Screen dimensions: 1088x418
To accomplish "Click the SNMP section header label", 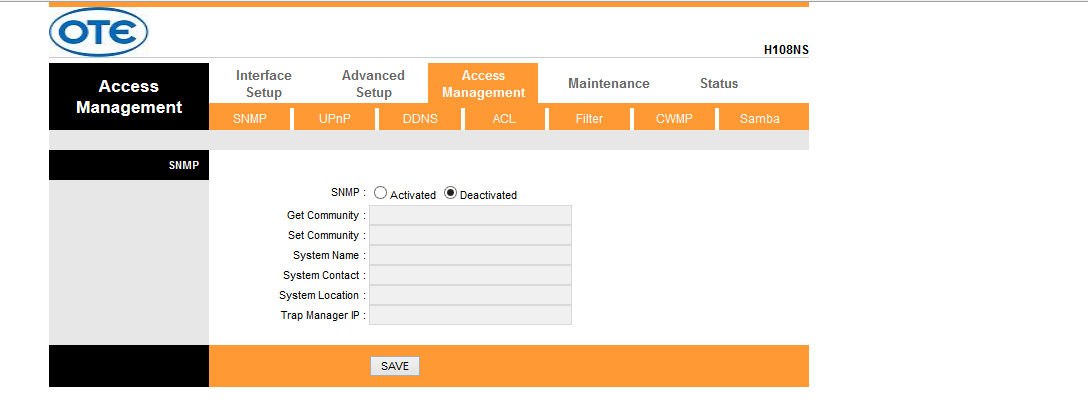I will (183, 165).
